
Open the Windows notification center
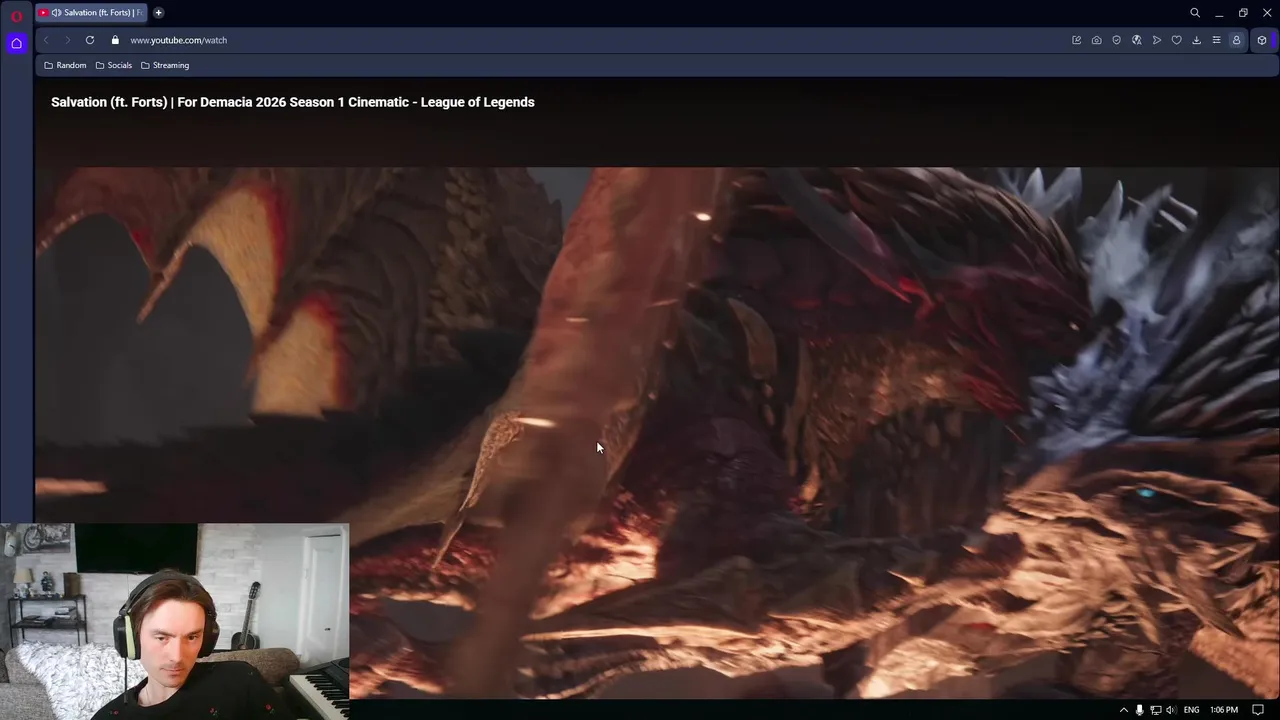1258,710
